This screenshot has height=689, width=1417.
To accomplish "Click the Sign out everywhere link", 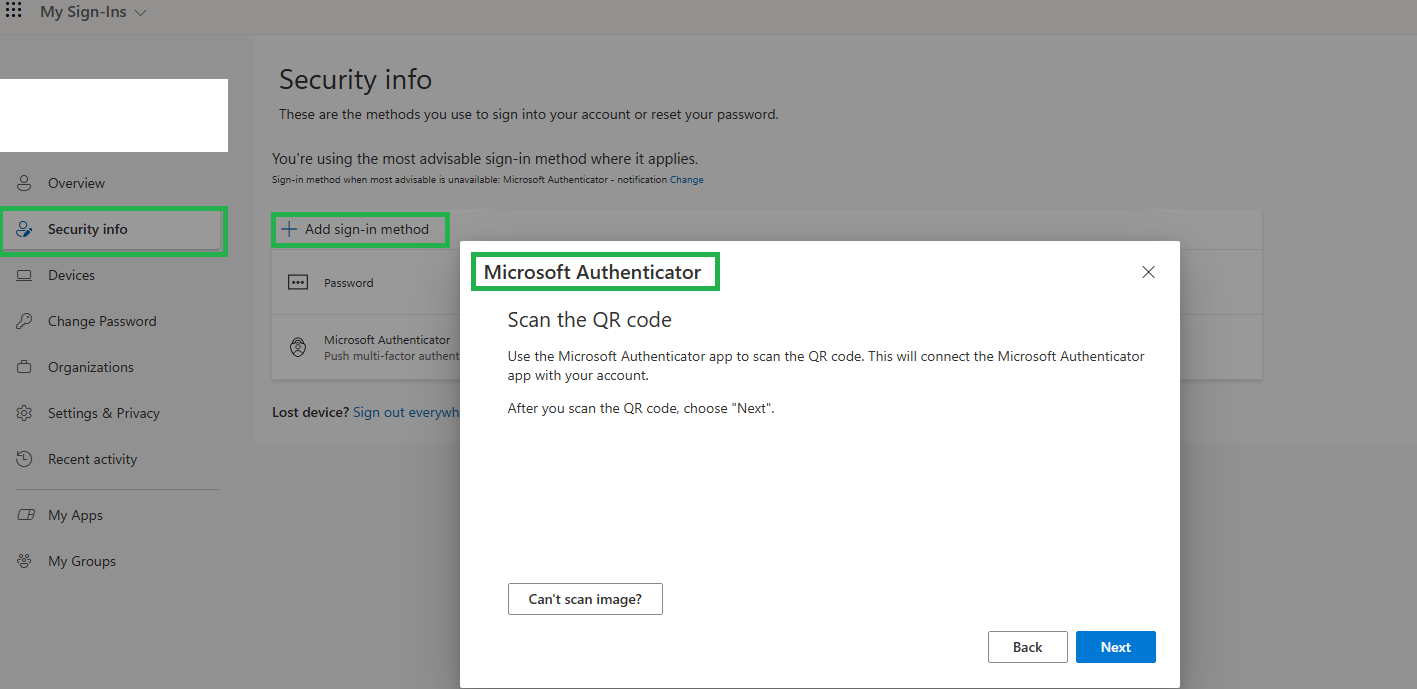I will (x=406, y=412).
